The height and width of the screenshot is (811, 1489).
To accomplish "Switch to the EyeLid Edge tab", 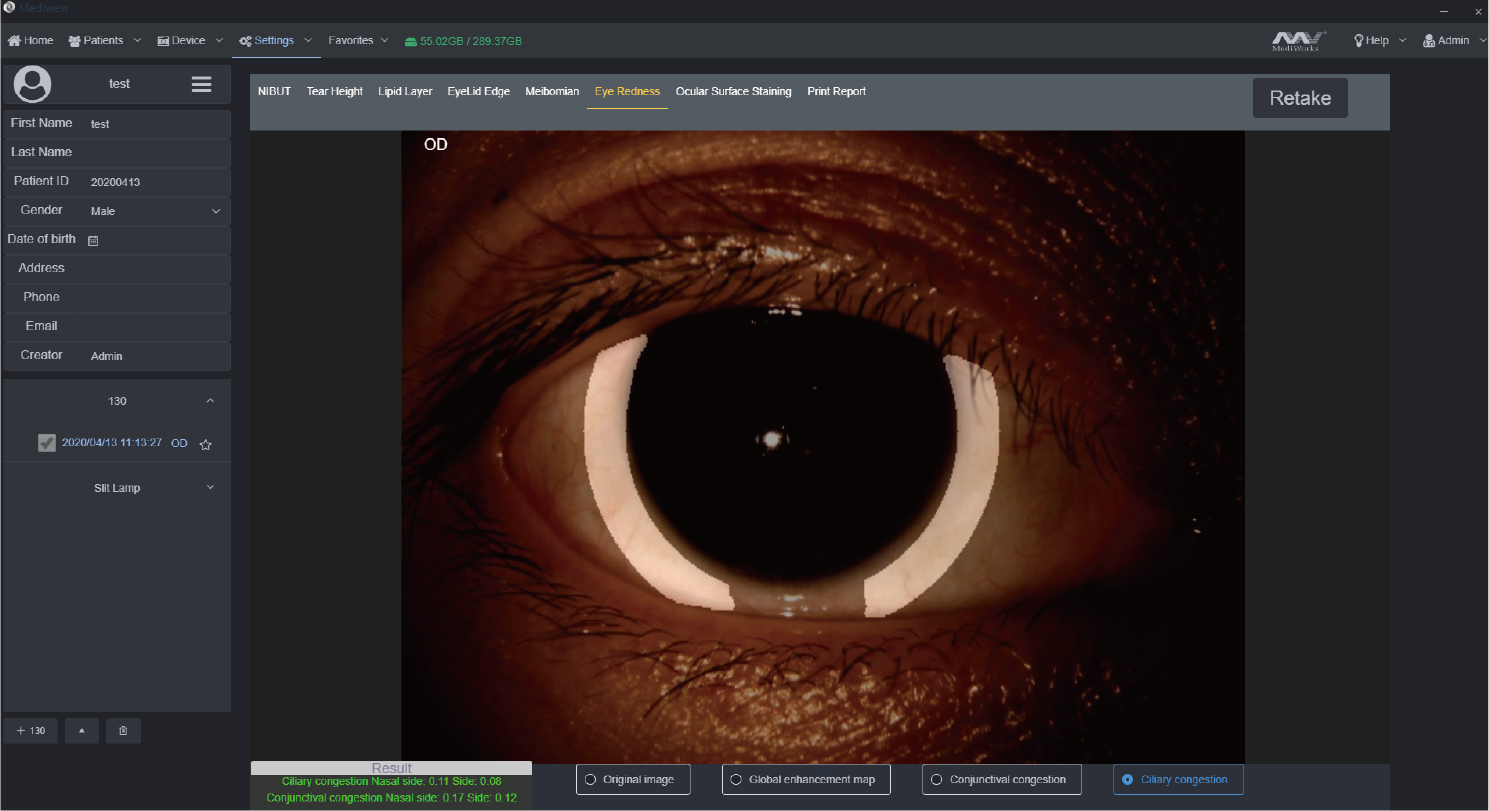I will (x=479, y=91).
